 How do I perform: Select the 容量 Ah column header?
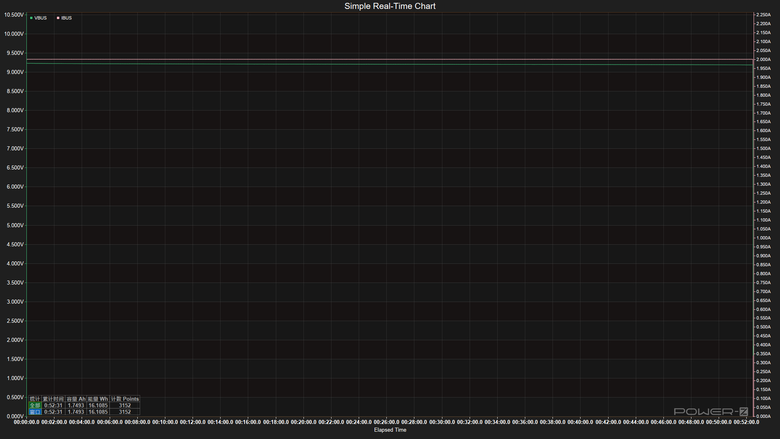(76, 399)
